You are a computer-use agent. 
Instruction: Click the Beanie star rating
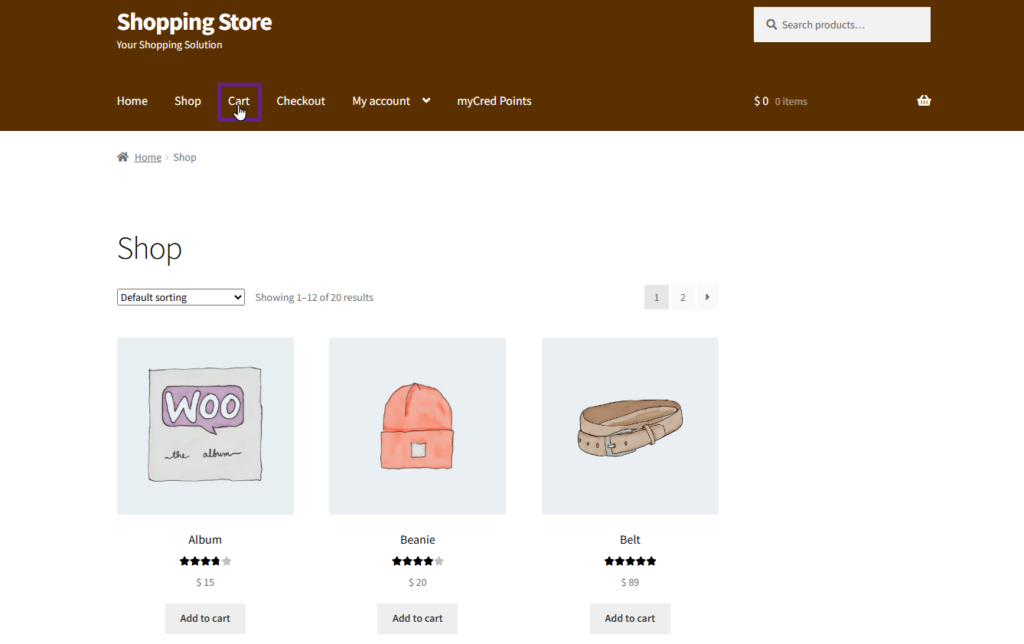pyautogui.click(x=417, y=561)
